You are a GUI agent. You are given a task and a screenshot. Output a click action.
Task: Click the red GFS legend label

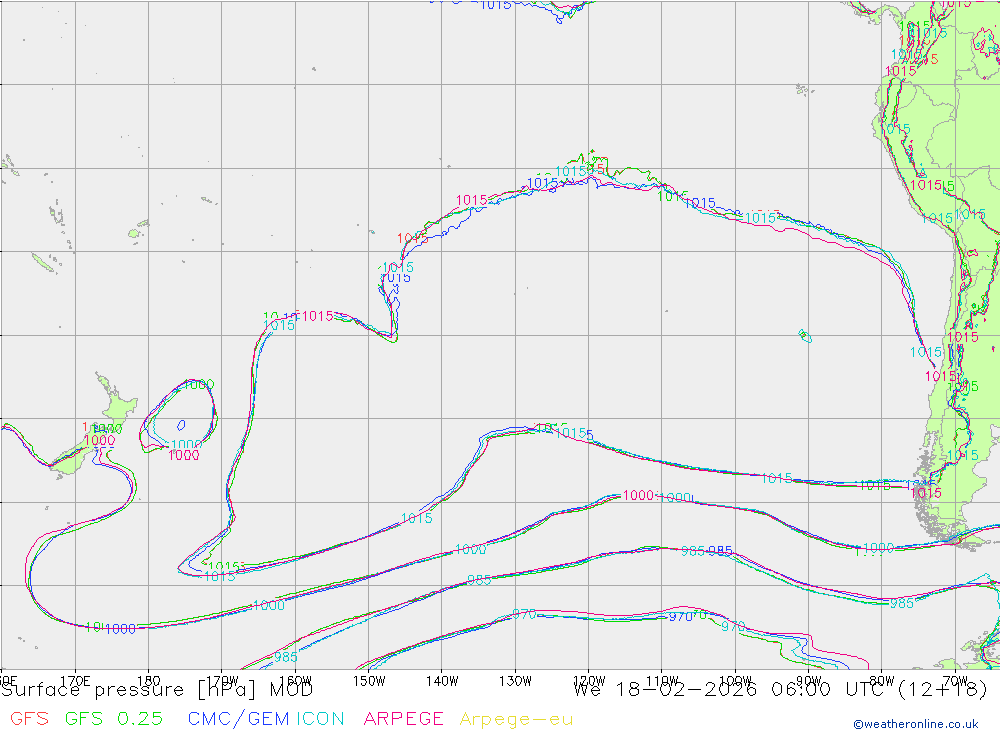point(29,719)
